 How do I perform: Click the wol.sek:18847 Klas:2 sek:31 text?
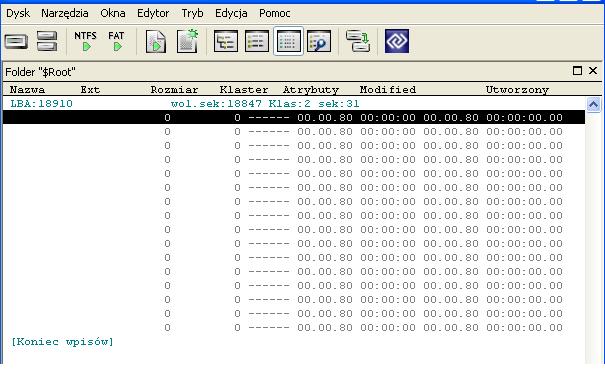tap(265, 104)
